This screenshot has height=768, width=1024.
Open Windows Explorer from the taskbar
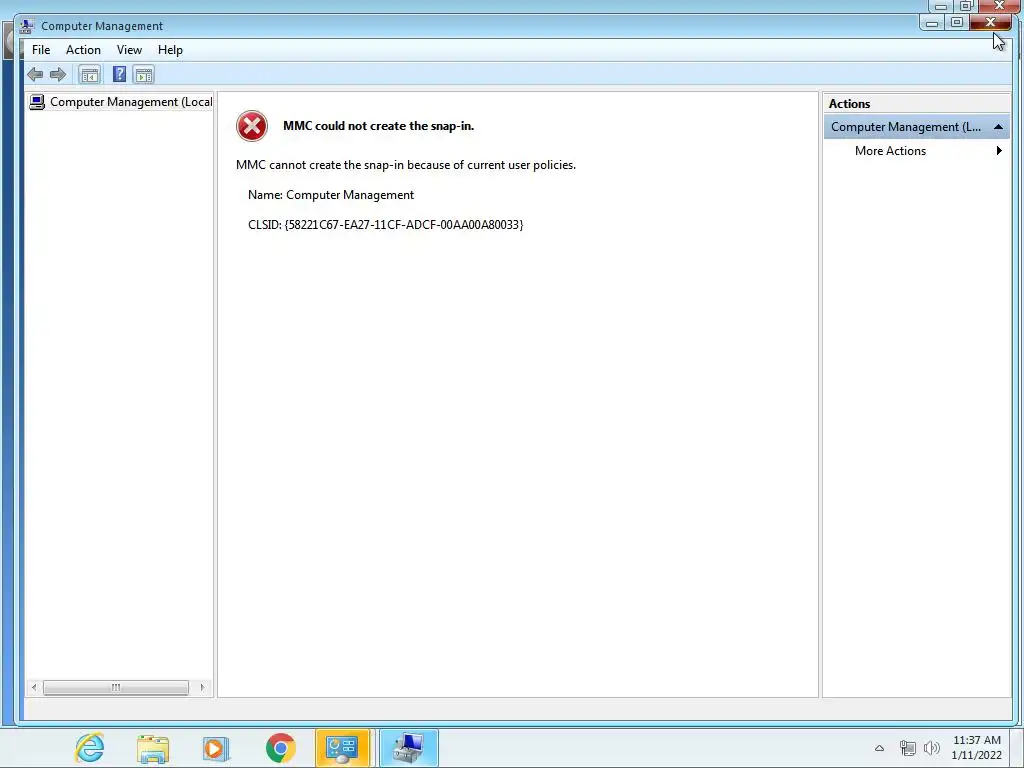[153, 748]
